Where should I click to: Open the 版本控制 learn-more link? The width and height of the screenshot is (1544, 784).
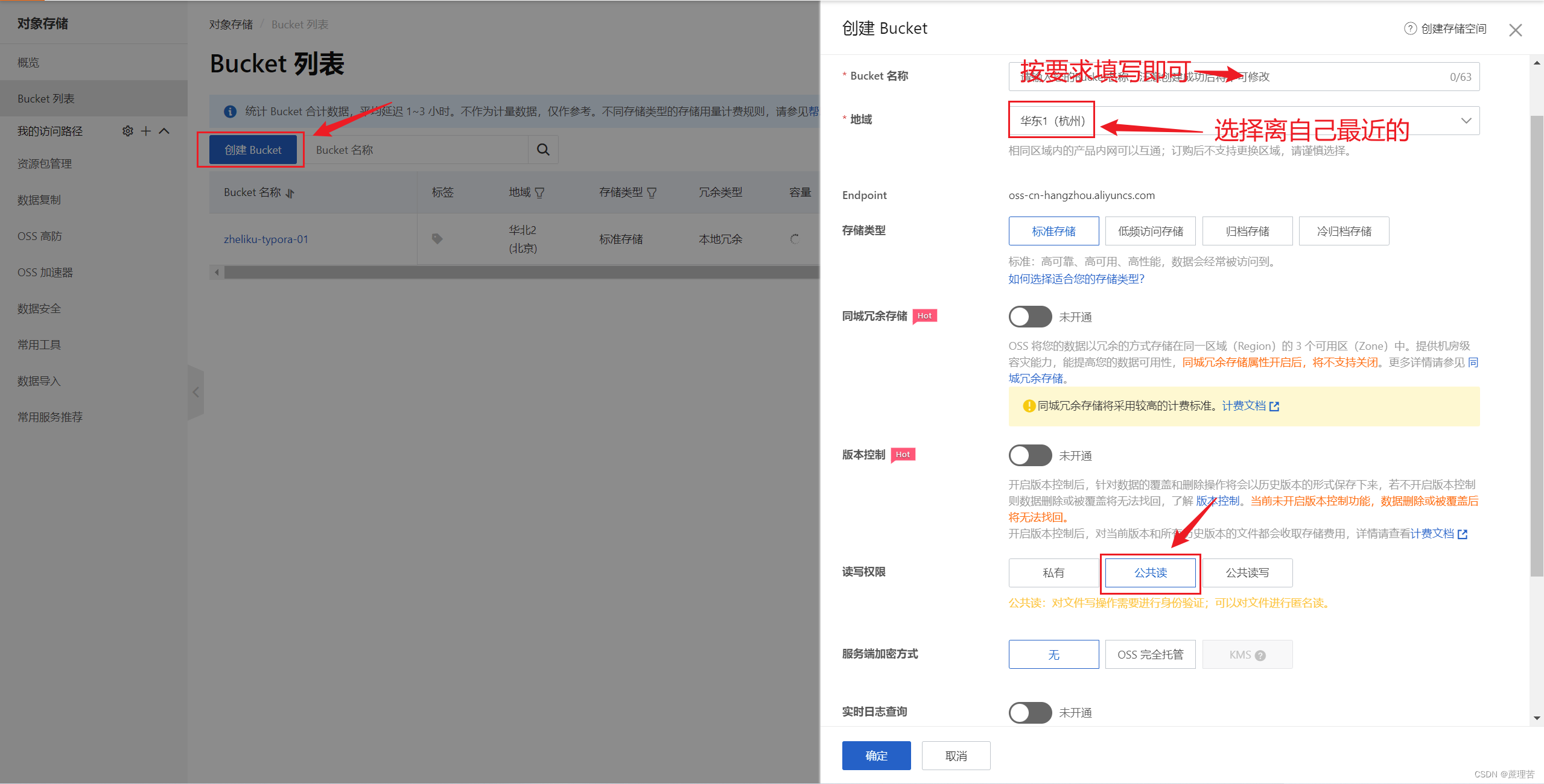[x=1218, y=501]
